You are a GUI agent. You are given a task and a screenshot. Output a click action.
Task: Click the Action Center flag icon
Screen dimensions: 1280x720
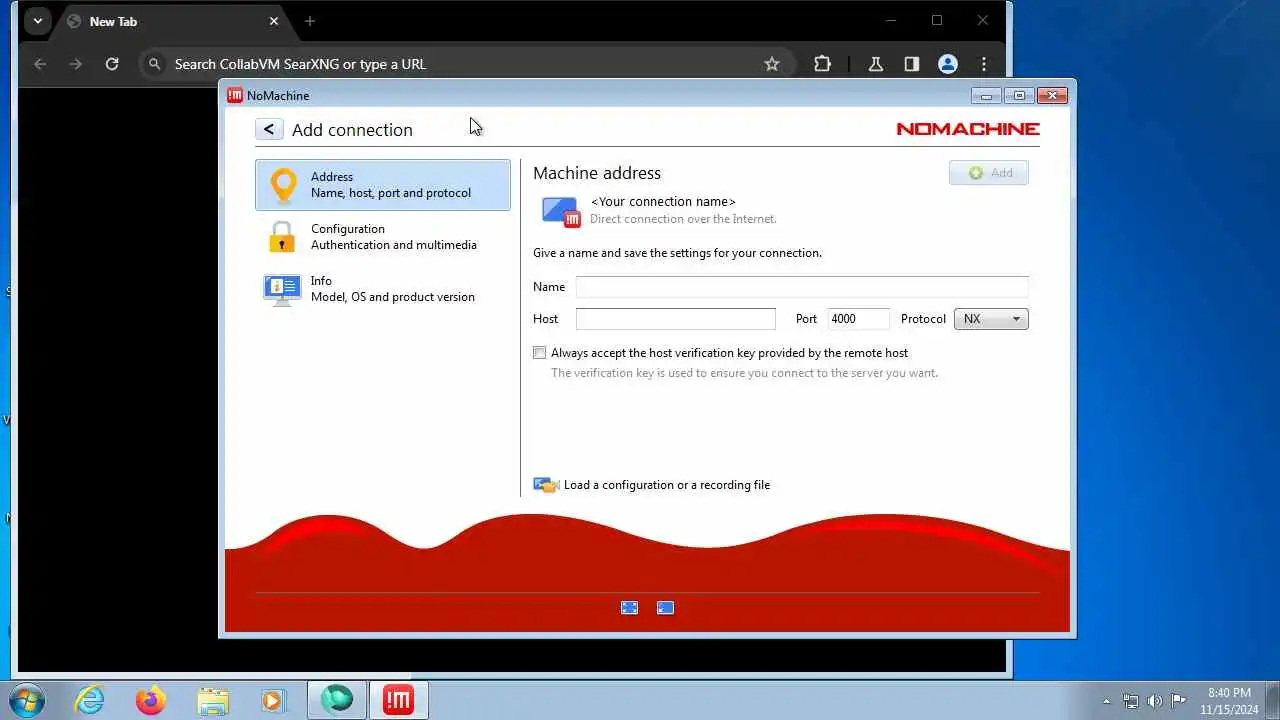(x=1178, y=701)
